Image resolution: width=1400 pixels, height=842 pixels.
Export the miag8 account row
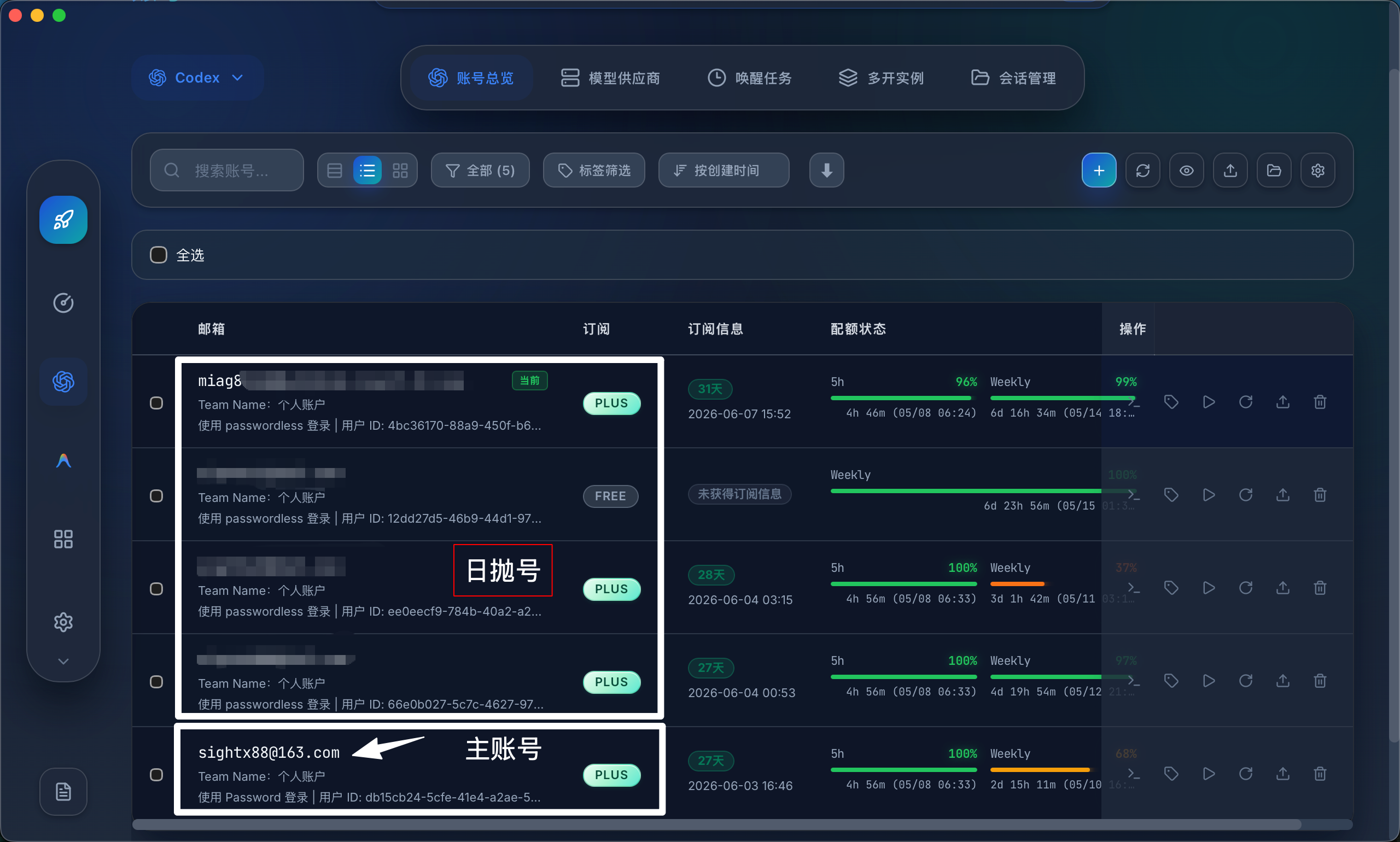1282,402
